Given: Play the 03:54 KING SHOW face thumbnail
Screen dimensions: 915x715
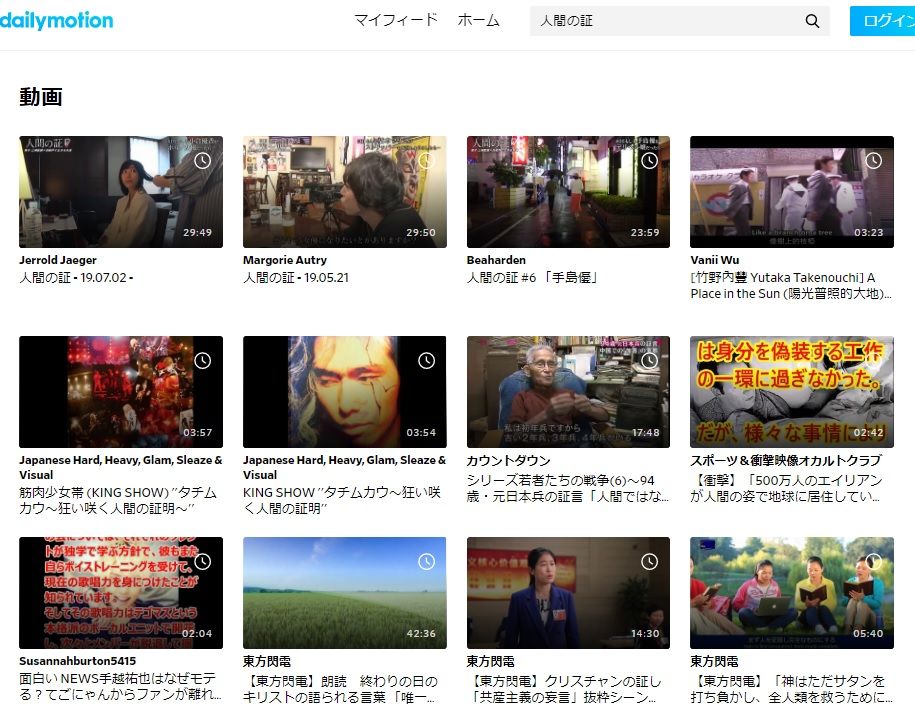Looking at the screenshot, I should click(344, 391).
